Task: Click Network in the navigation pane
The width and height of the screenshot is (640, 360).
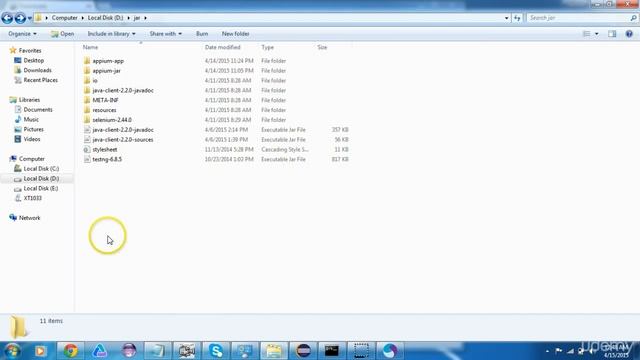Action: pyautogui.click(x=29, y=218)
